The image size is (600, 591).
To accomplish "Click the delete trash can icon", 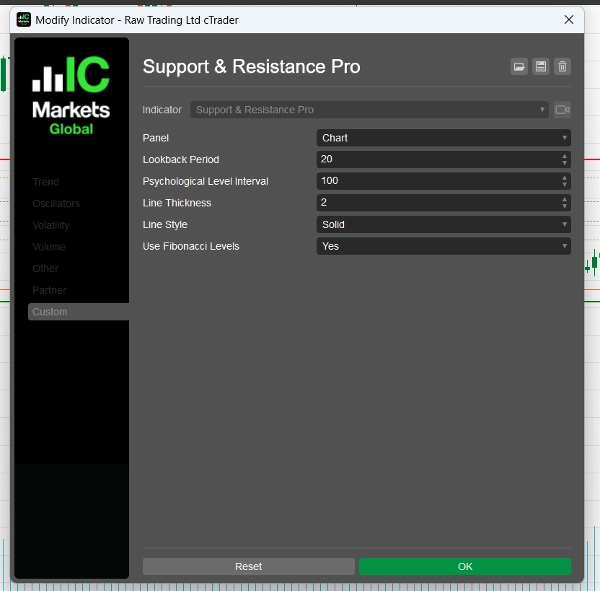I will 562,67.
